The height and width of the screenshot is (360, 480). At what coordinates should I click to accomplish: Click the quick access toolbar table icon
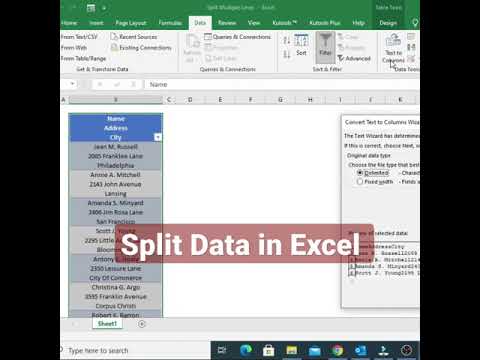click(x=91, y=8)
